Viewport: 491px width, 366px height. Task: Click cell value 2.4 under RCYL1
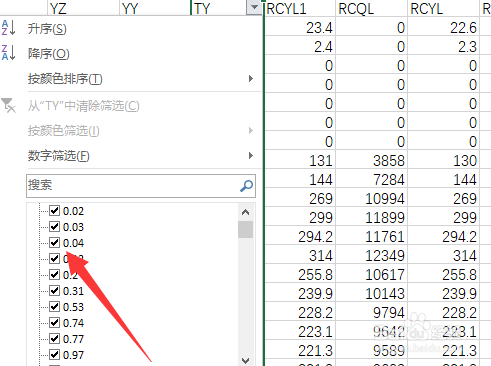[x=300, y=46]
